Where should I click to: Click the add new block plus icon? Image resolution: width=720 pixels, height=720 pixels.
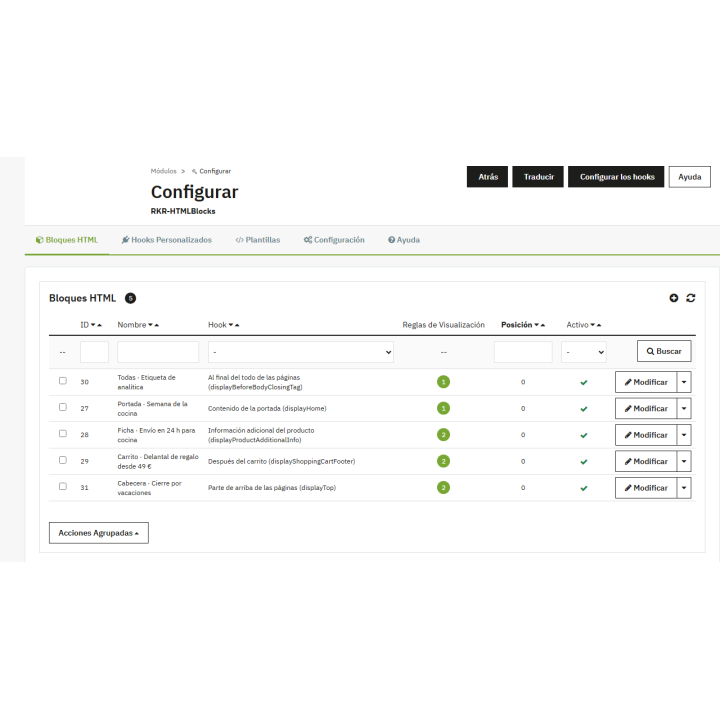tap(673, 298)
